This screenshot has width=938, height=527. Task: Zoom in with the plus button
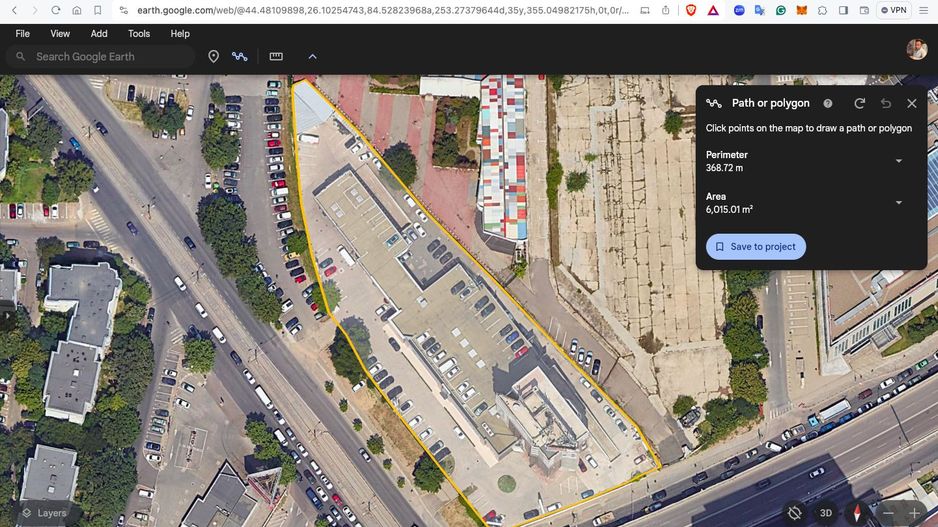tap(914, 513)
